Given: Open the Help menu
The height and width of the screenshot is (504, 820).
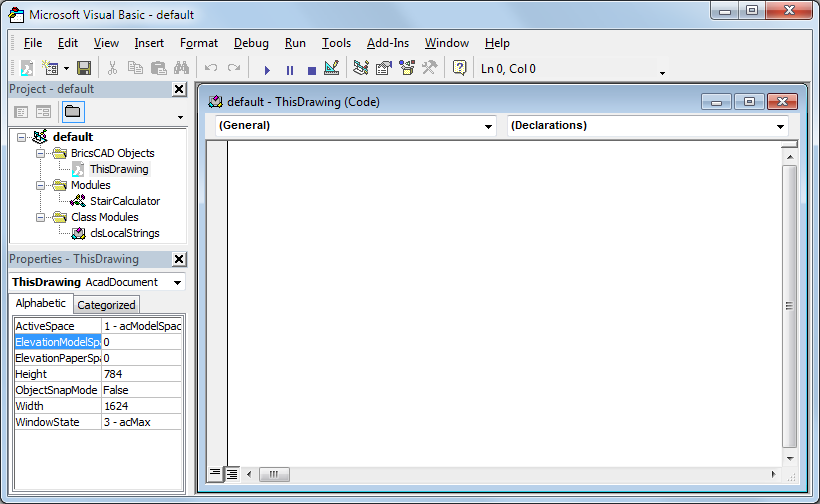Looking at the screenshot, I should 497,43.
